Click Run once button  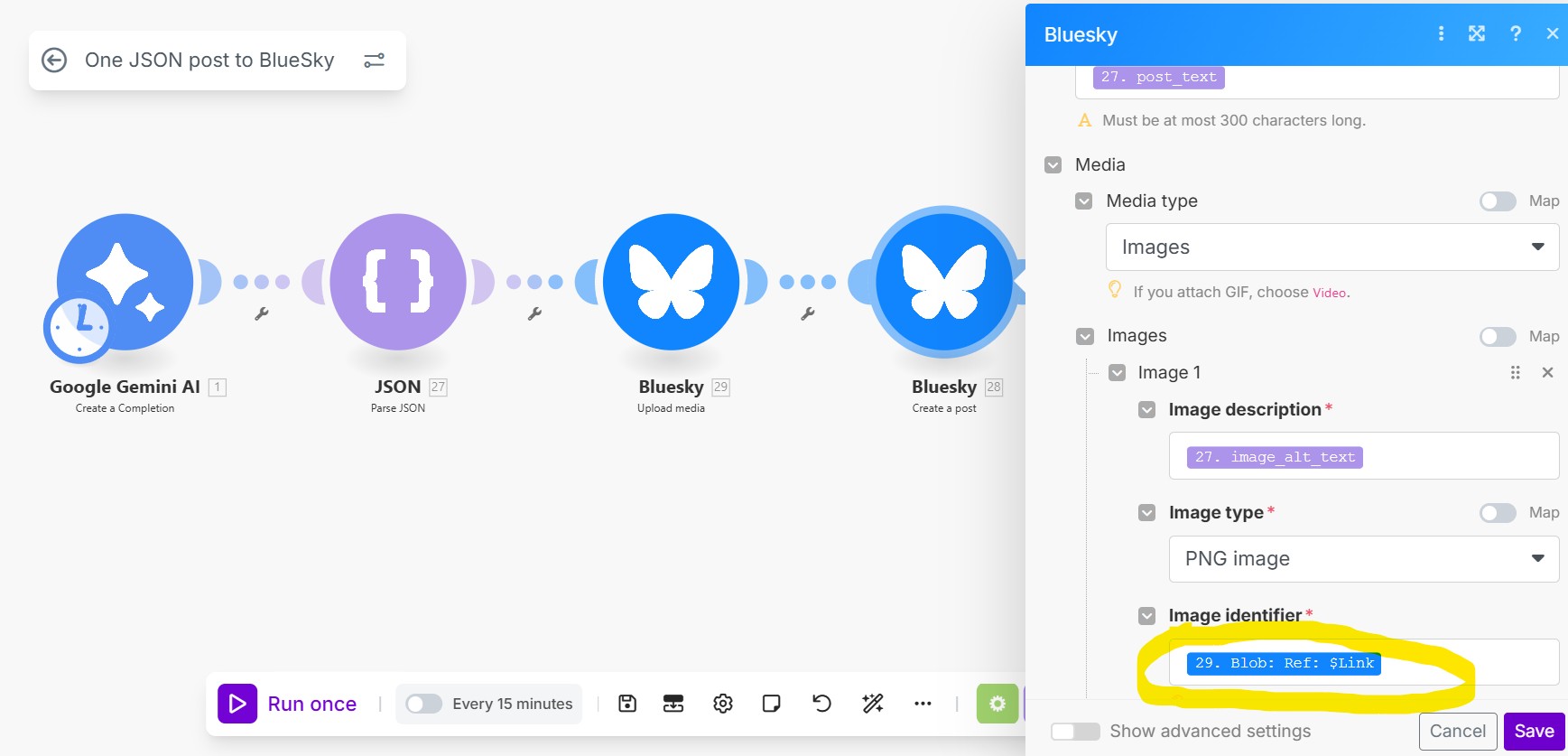[x=288, y=704]
